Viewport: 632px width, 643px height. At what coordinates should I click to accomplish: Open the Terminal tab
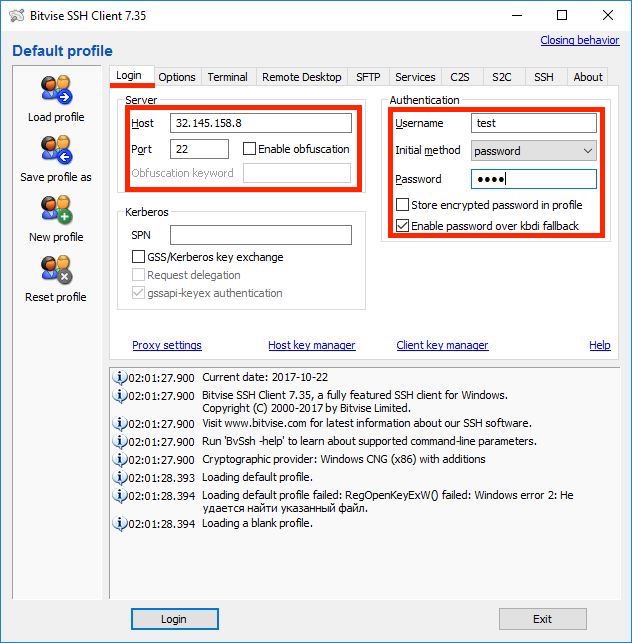point(228,77)
